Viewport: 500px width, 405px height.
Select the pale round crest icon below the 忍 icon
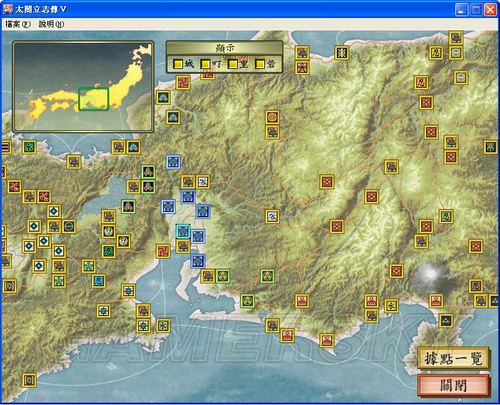tap(461, 77)
